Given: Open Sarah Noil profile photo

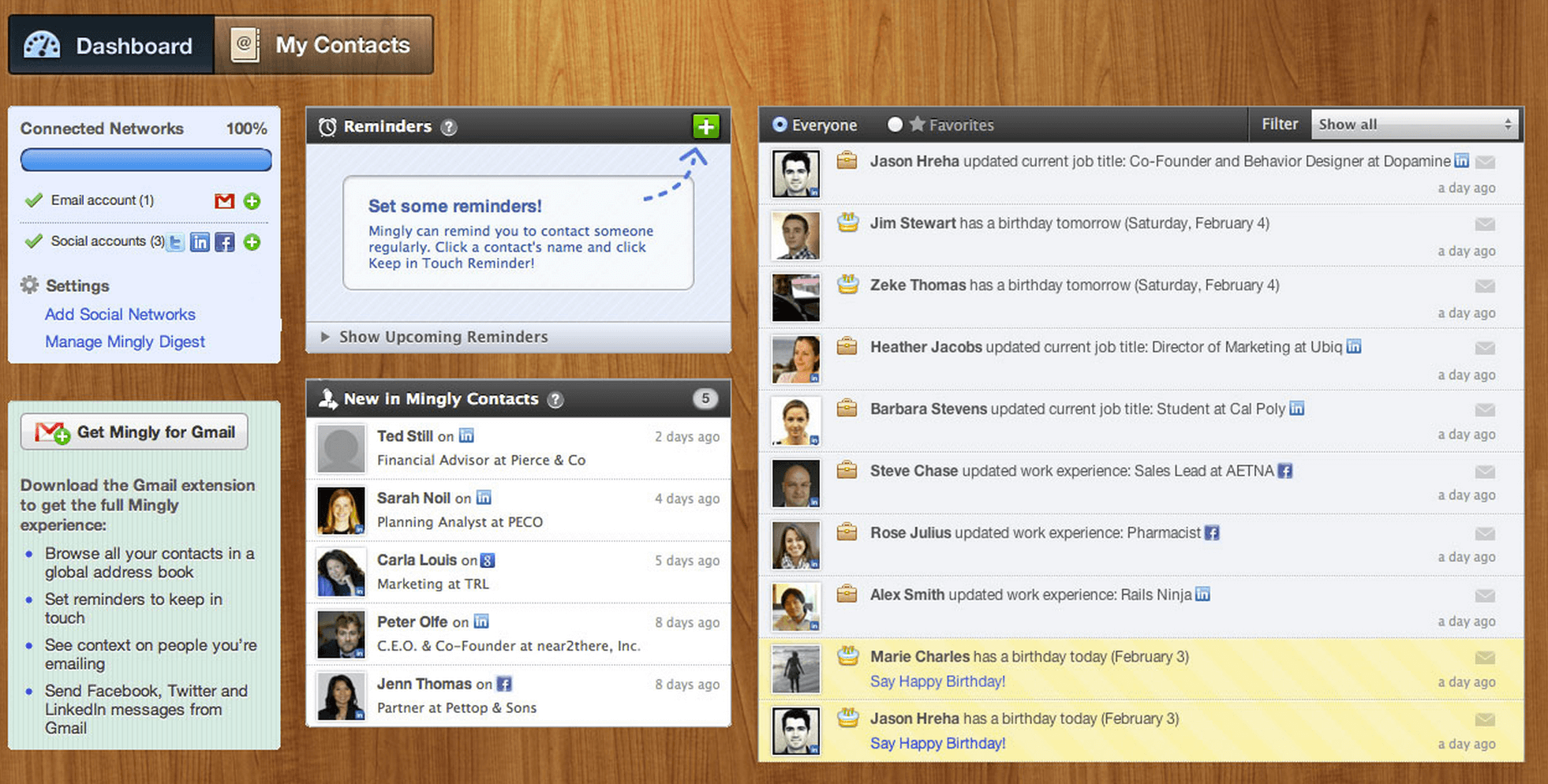Looking at the screenshot, I should coord(341,510).
